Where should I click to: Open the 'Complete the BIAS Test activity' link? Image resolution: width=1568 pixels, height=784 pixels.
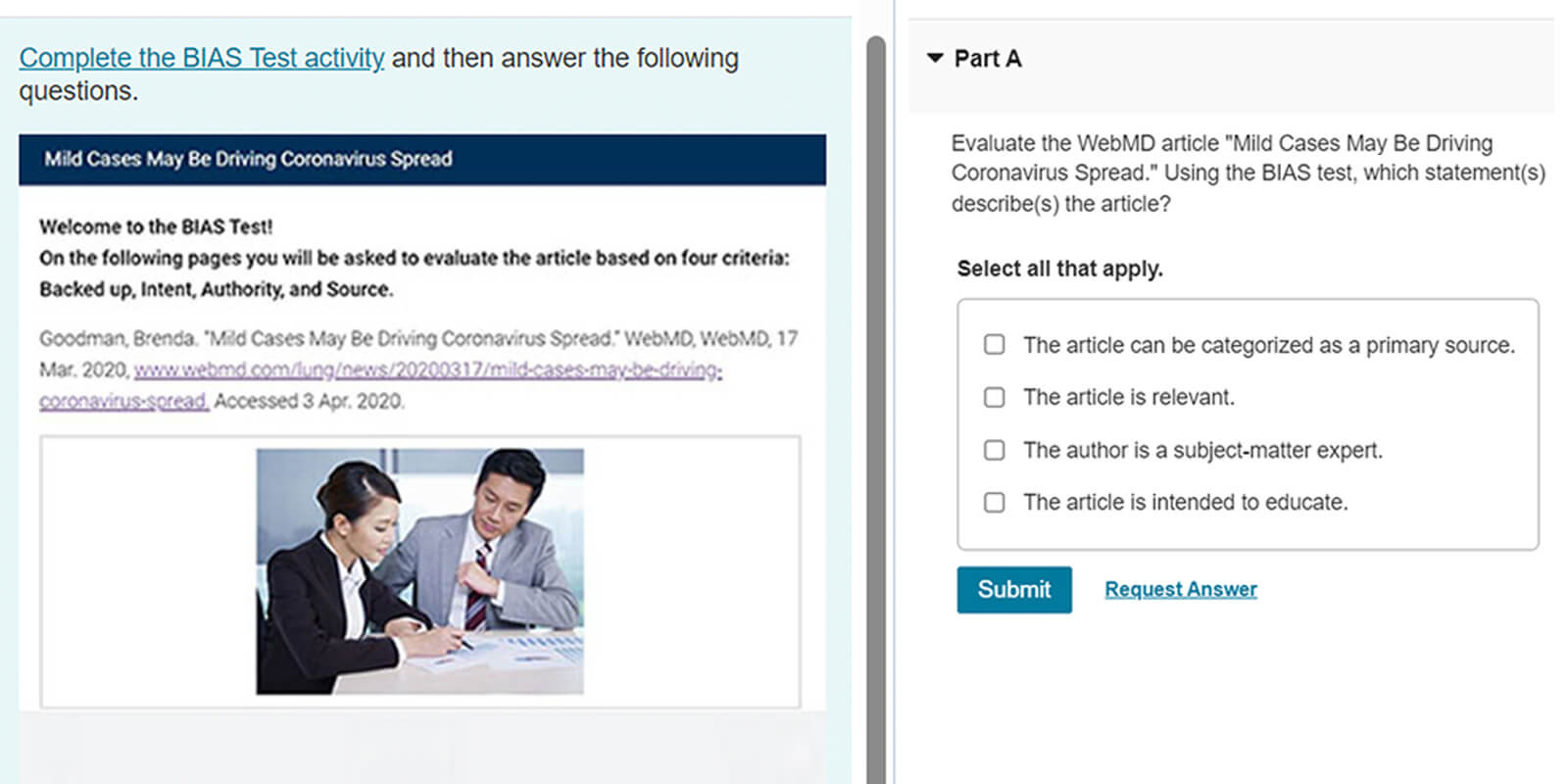(202, 58)
